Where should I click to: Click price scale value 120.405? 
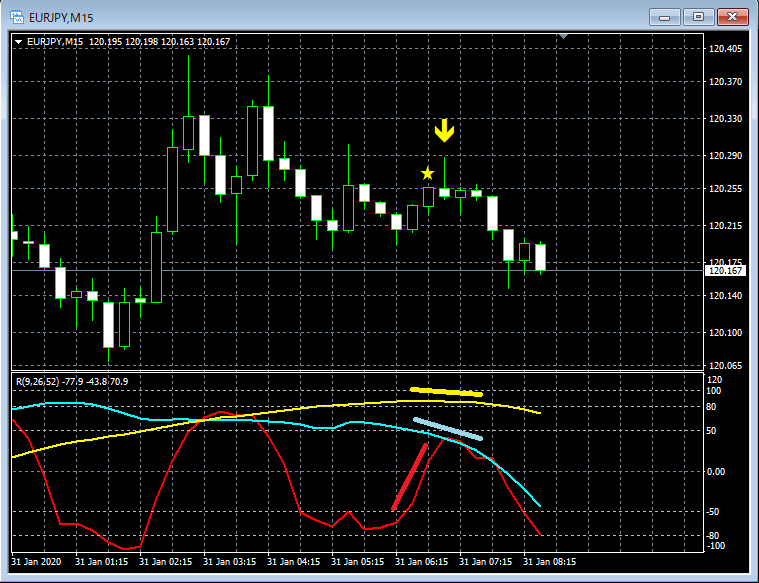pyautogui.click(x=725, y=48)
